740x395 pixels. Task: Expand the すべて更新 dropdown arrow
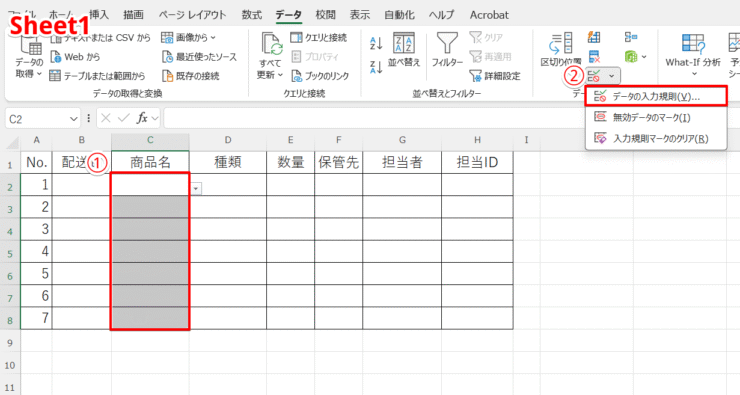280,75
